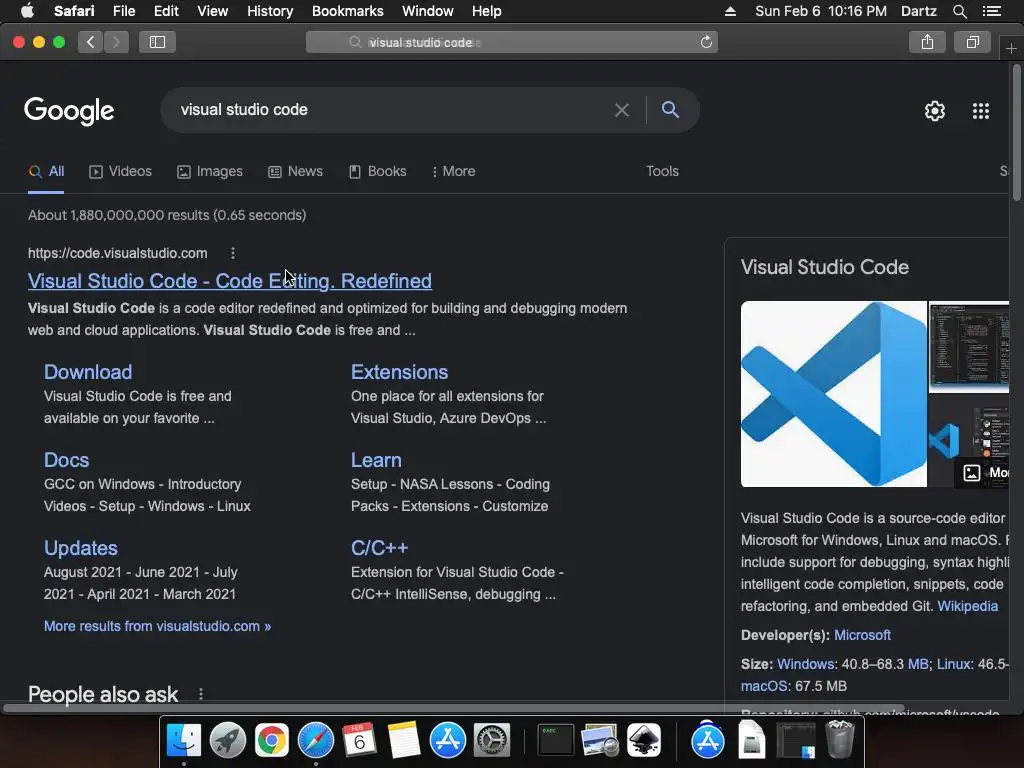
Task: Open Safari compass icon in the Dock
Action: (x=315, y=741)
